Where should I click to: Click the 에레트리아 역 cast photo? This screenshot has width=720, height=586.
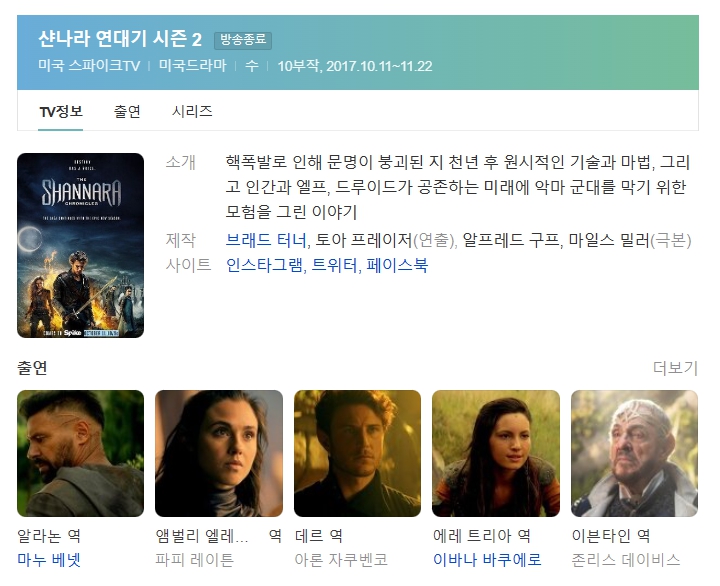(x=496, y=453)
